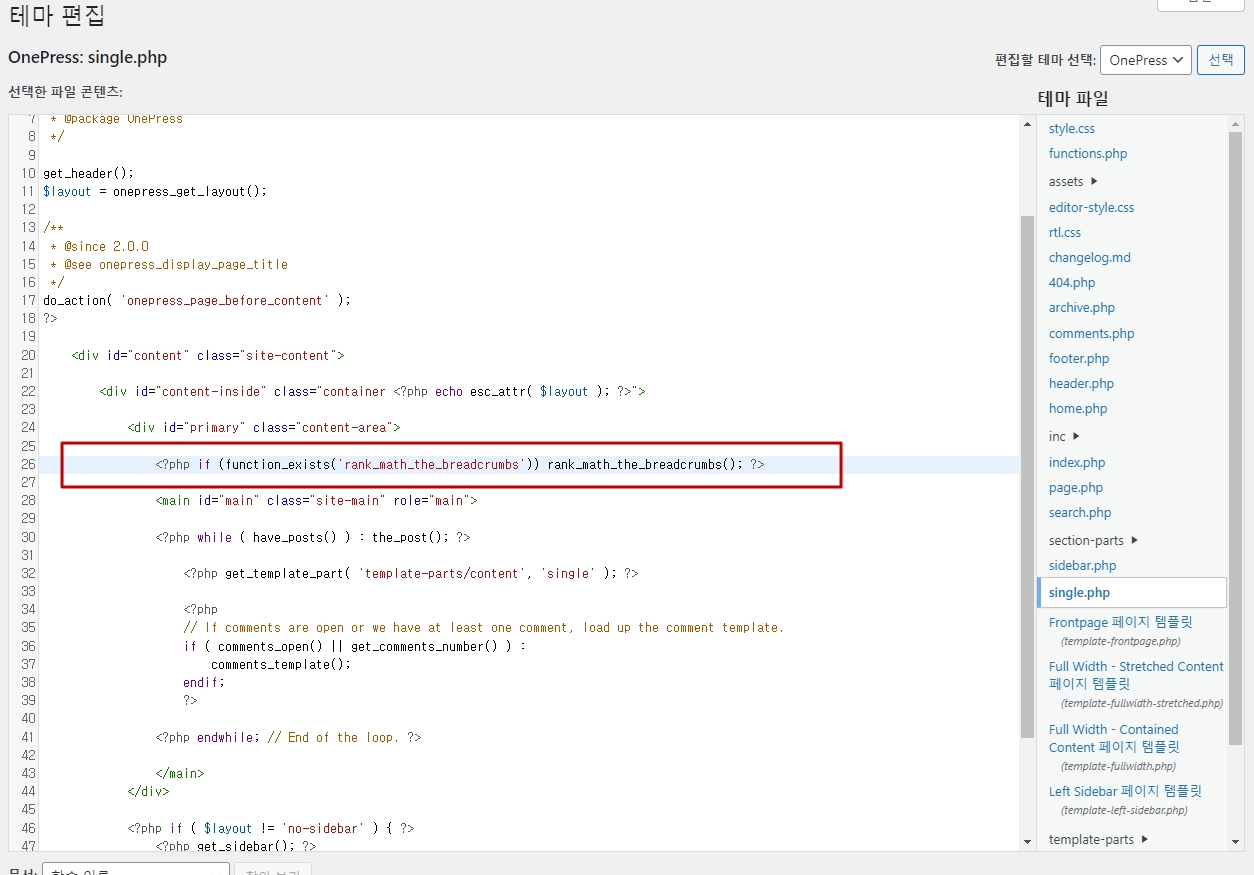Click the div id="content" code line
1254x875 pixels.
pyautogui.click(x=208, y=355)
